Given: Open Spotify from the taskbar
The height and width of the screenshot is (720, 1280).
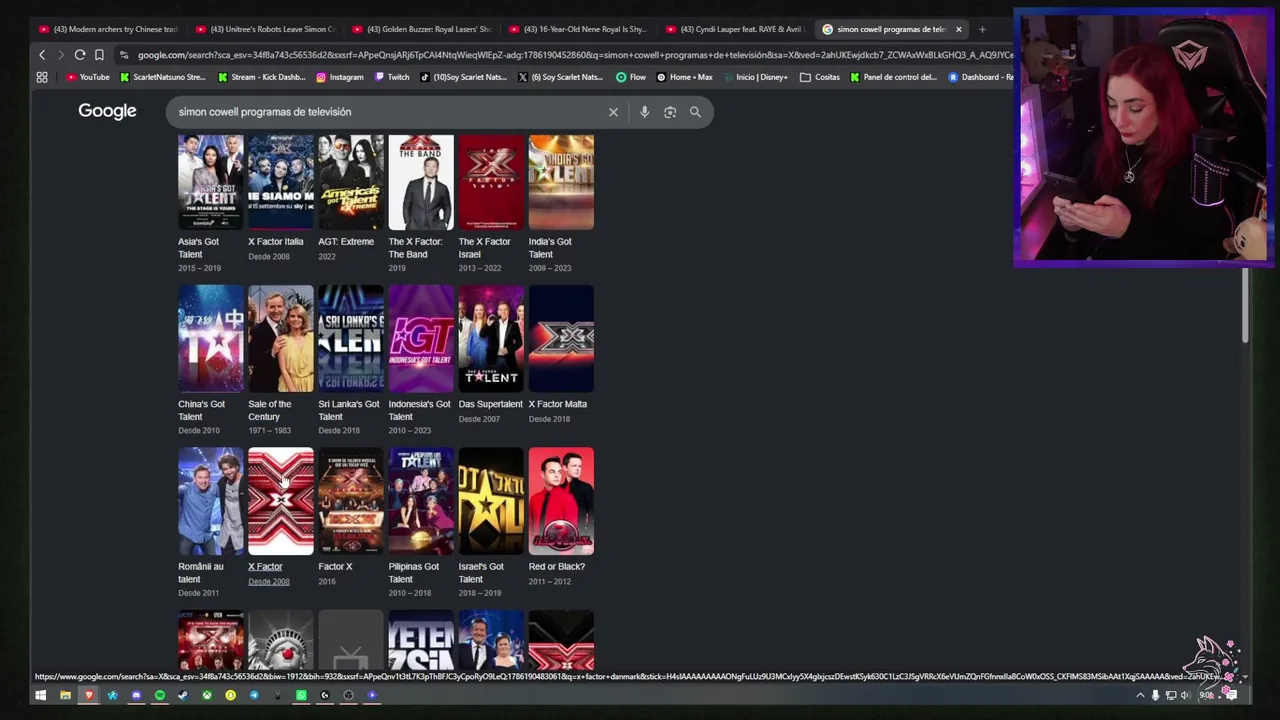Looking at the screenshot, I should pos(159,695).
